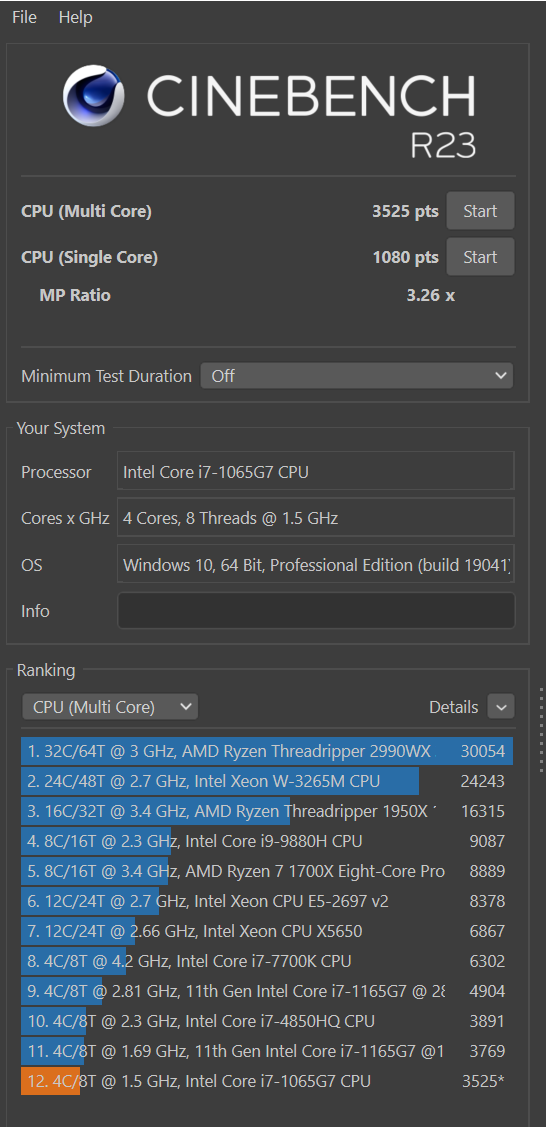546x1127 pixels.
Task: Open the Minimum Test Duration dropdown
Action: click(x=357, y=376)
